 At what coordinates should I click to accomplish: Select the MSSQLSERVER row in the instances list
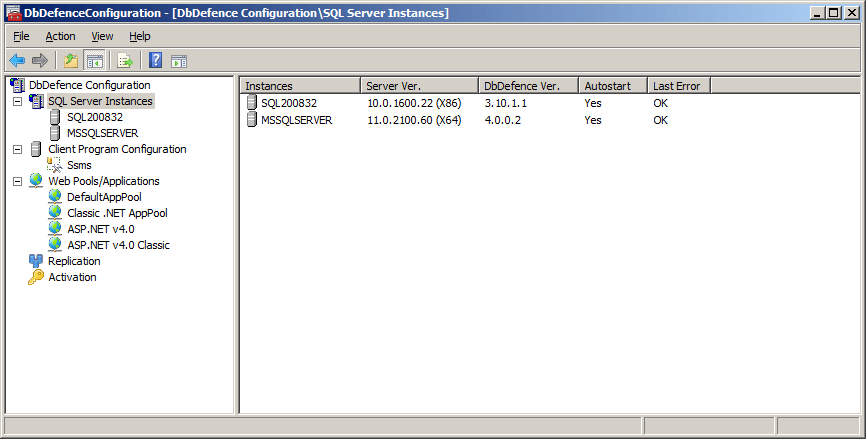click(x=296, y=120)
